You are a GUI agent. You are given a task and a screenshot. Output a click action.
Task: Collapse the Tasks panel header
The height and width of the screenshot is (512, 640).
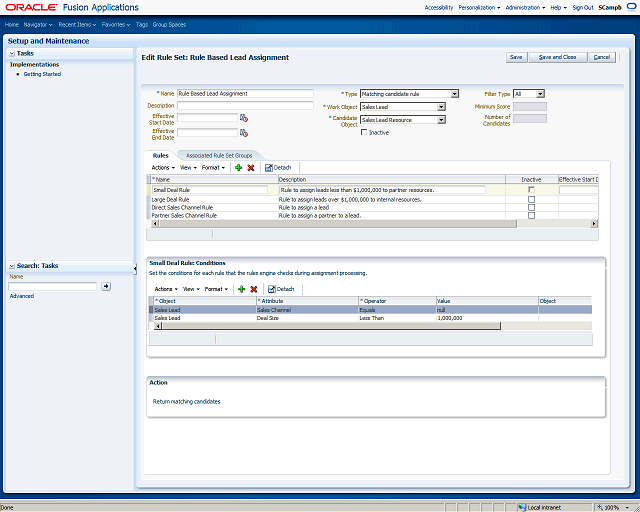[x=12, y=53]
